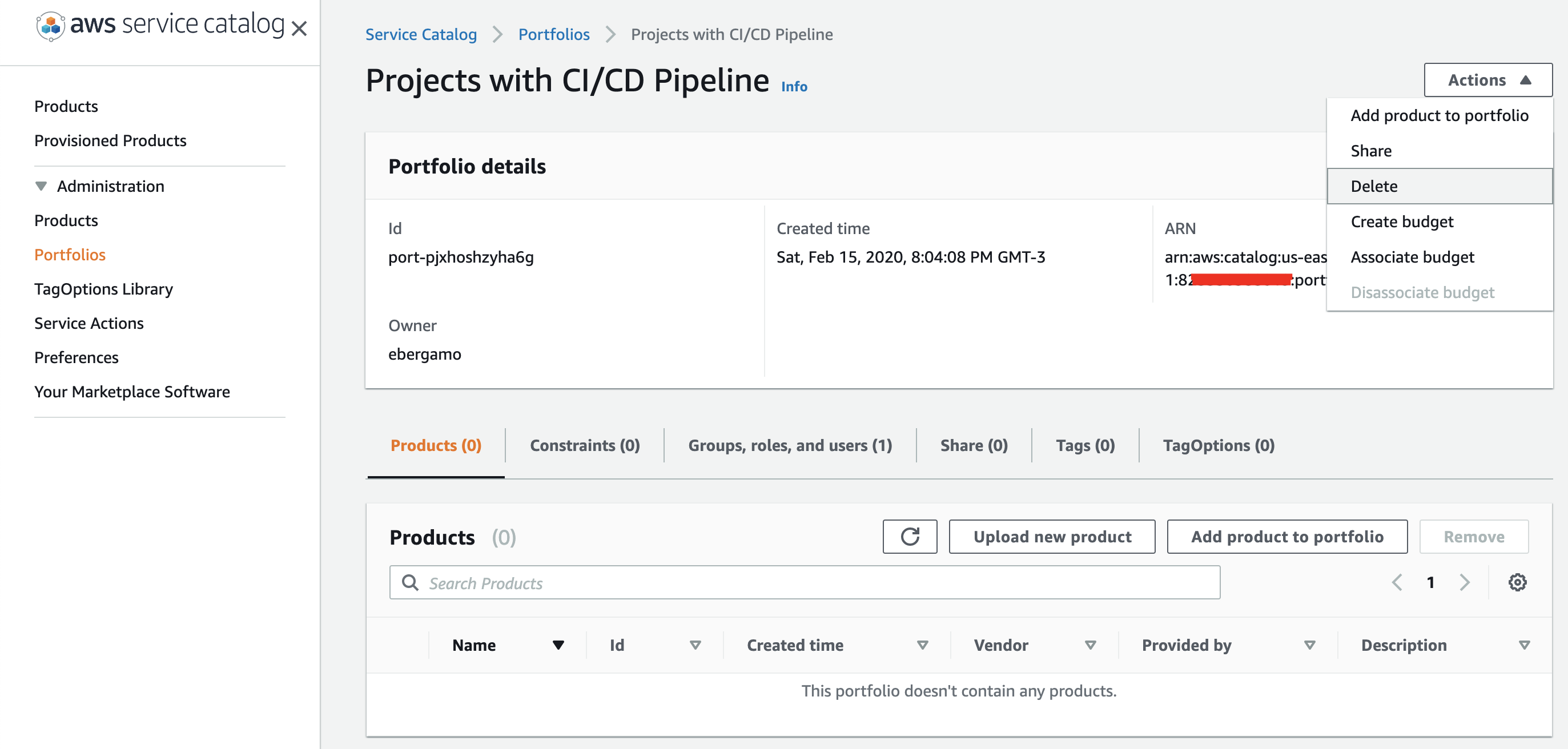This screenshot has height=749, width=1568.
Task: Select Delete from Actions menu
Action: click(x=1439, y=186)
